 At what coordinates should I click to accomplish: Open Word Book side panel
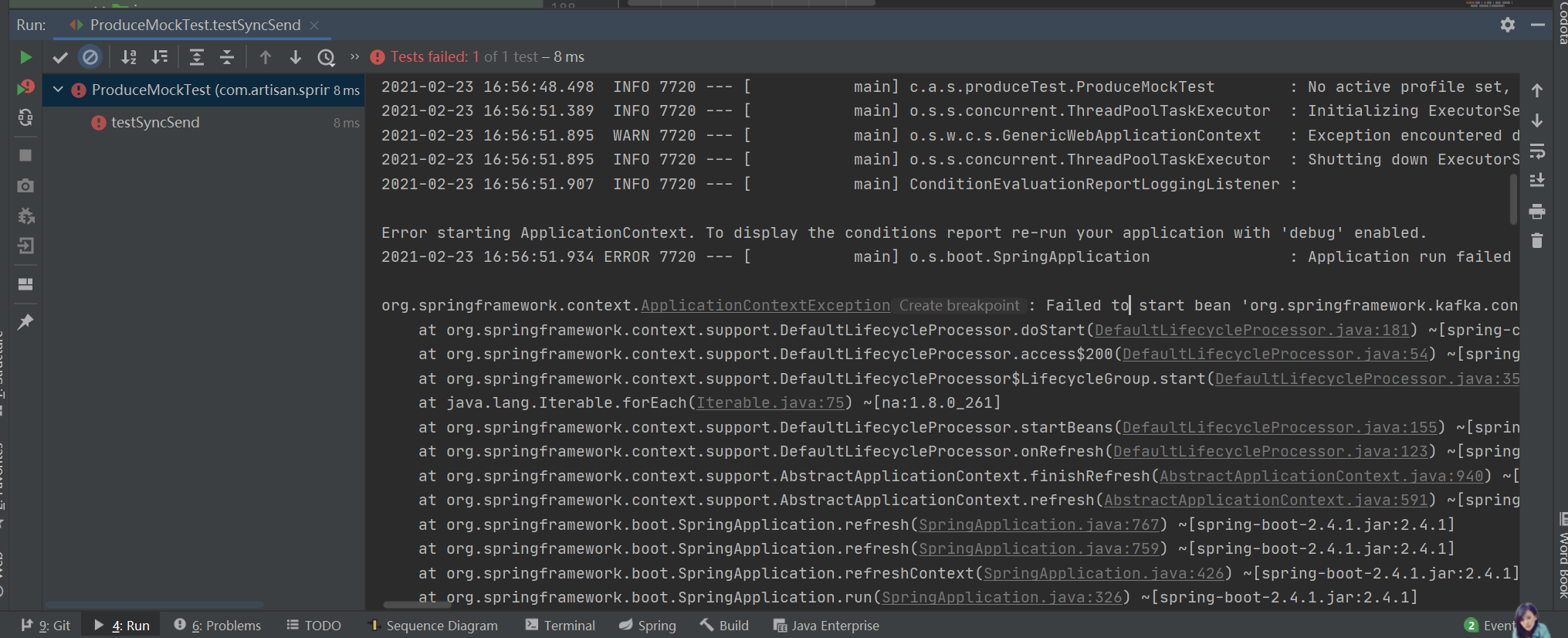tap(1562, 555)
